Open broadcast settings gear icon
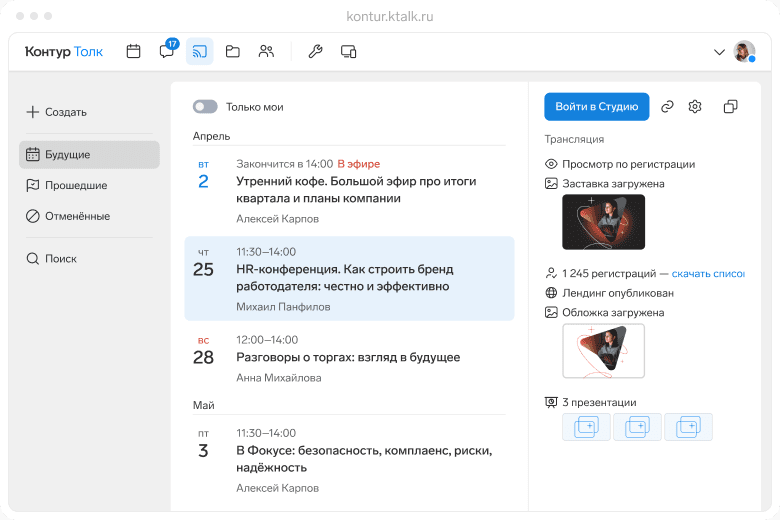This screenshot has width=780, height=520. (x=696, y=107)
